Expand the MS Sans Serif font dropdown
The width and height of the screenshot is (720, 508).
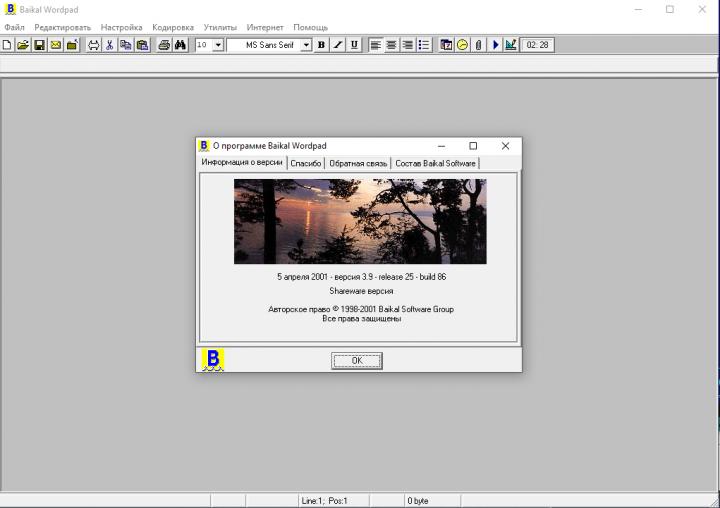(306, 45)
